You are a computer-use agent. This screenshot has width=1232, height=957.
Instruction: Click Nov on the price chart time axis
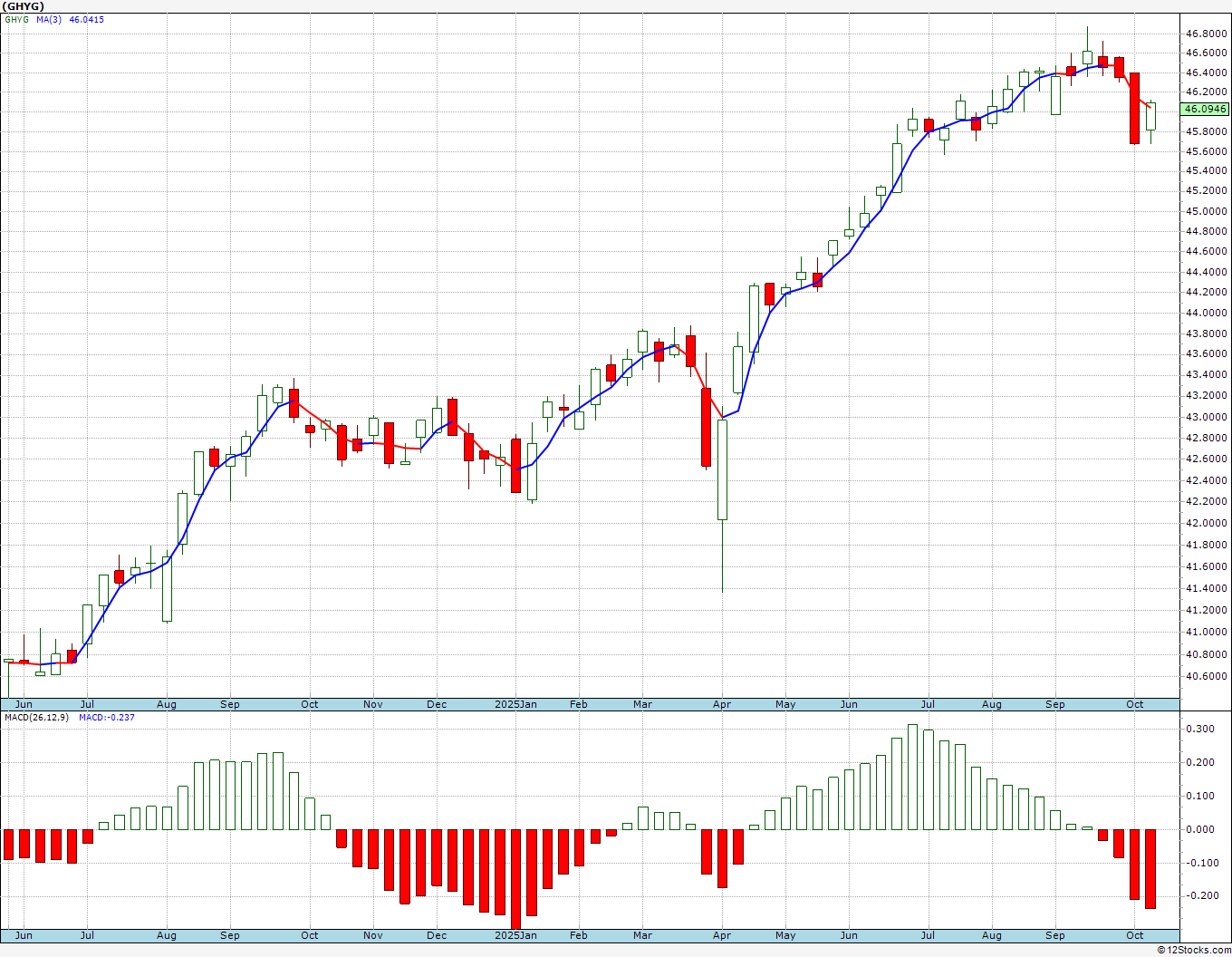pos(373,704)
